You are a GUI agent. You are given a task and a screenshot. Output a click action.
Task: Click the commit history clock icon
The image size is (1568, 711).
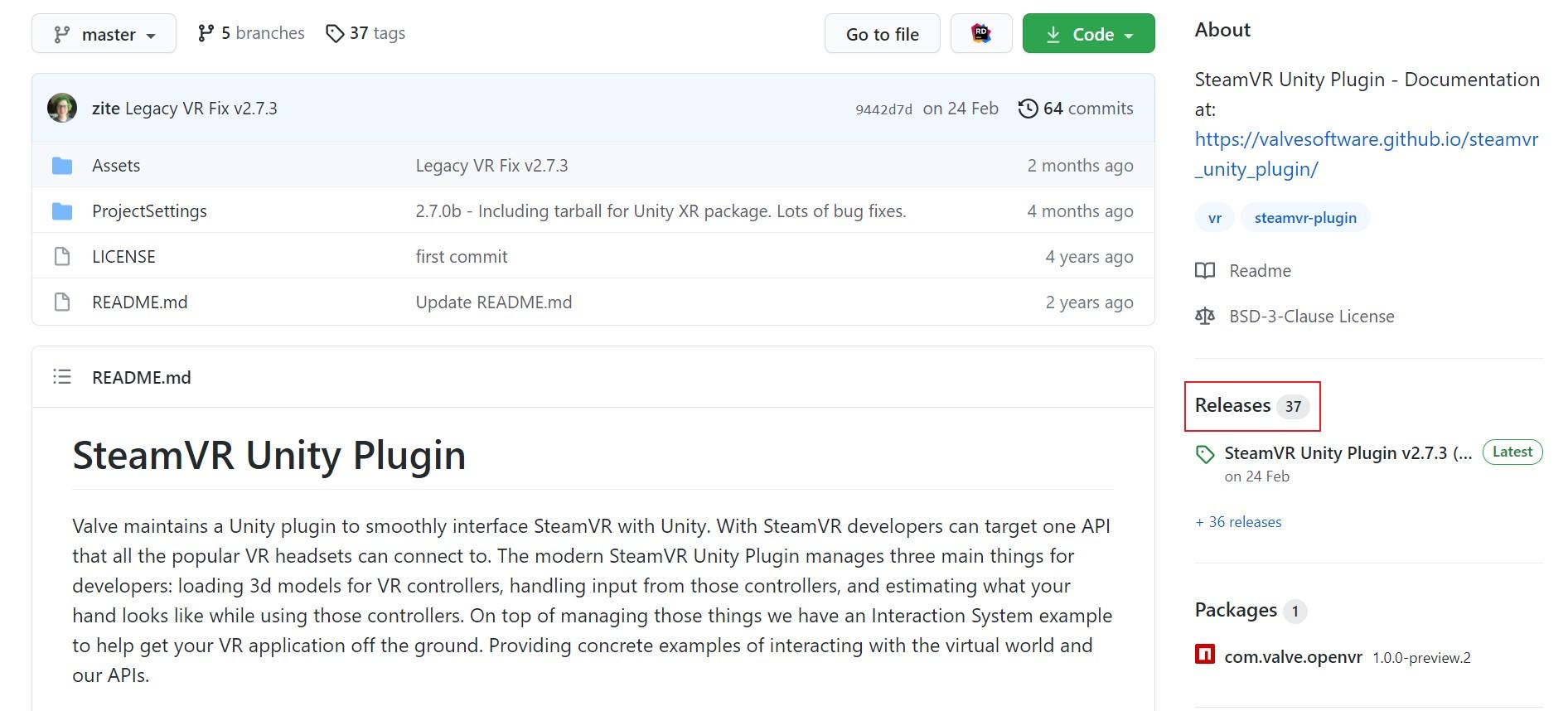click(1028, 109)
